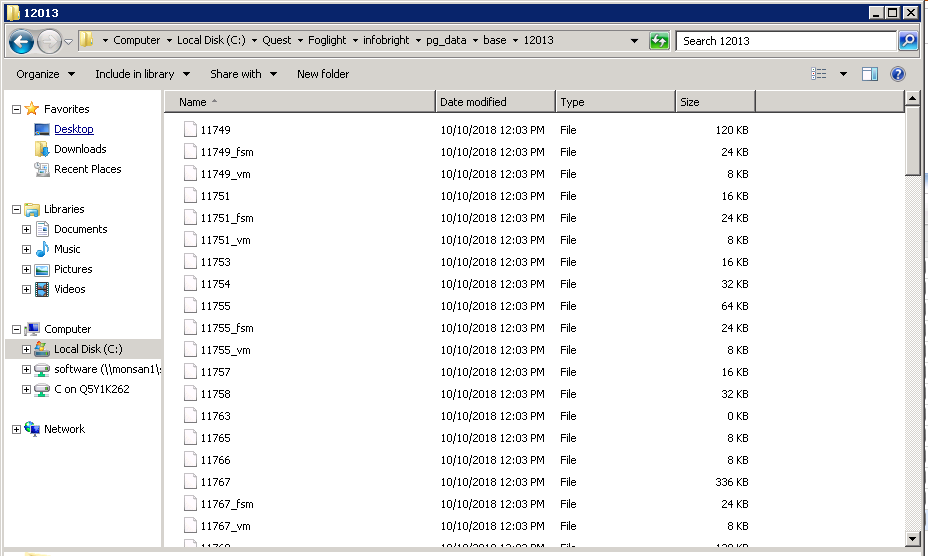The height and width of the screenshot is (556, 928).
Task: Open the view options dropdown arrow
Action: tap(843, 74)
